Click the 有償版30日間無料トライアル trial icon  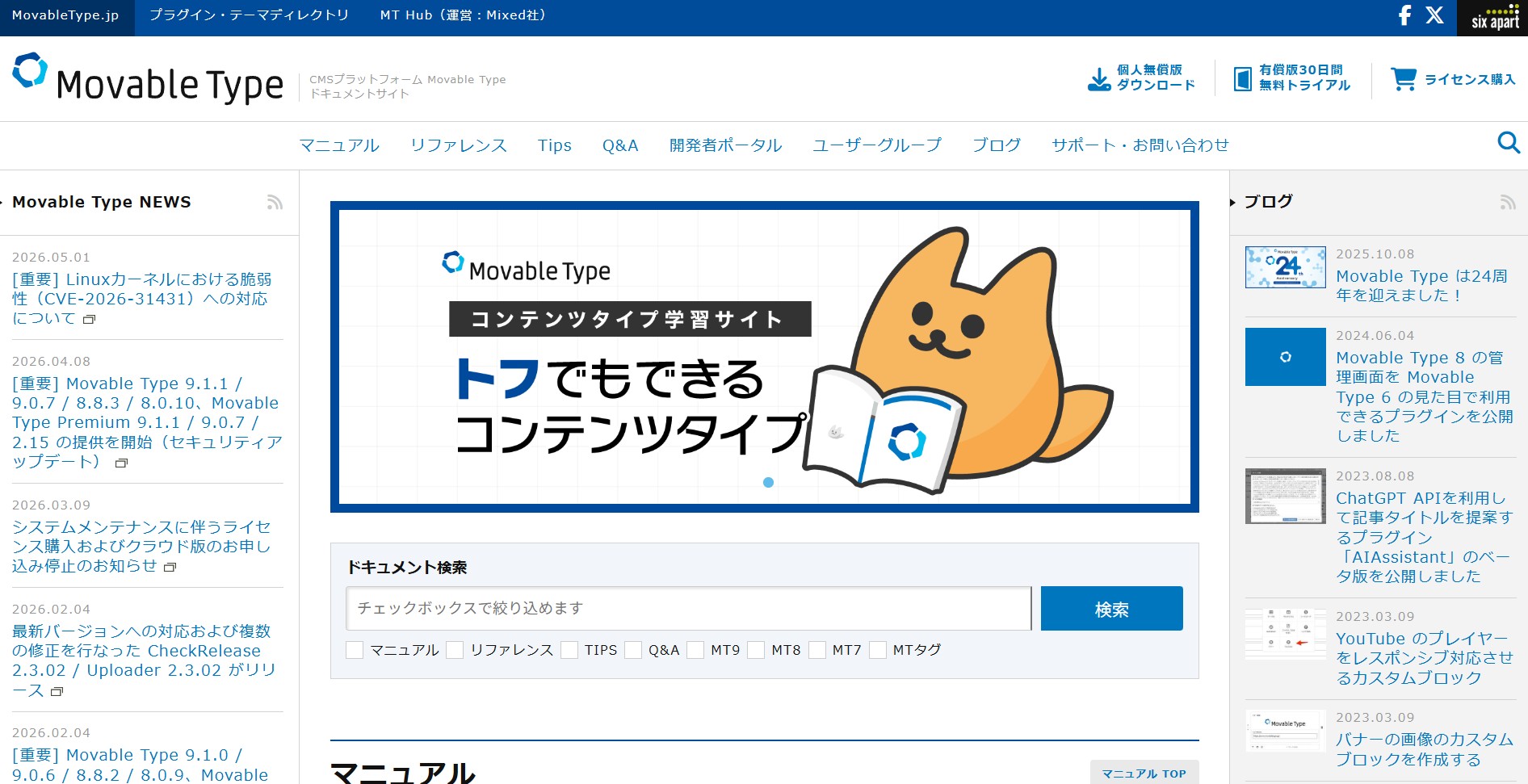1243,78
